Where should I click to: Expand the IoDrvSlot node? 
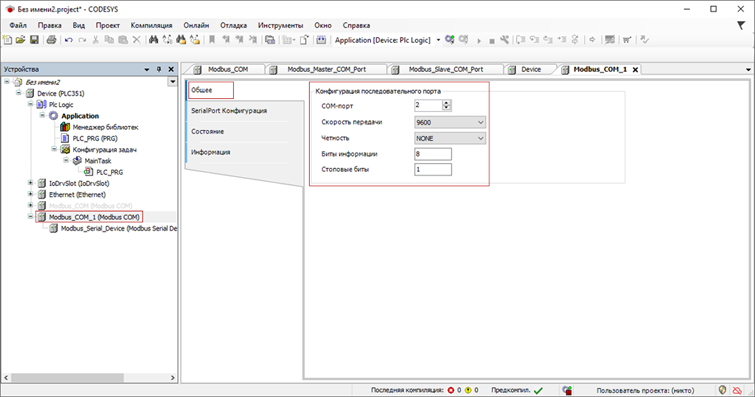pyautogui.click(x=30, y=183)
